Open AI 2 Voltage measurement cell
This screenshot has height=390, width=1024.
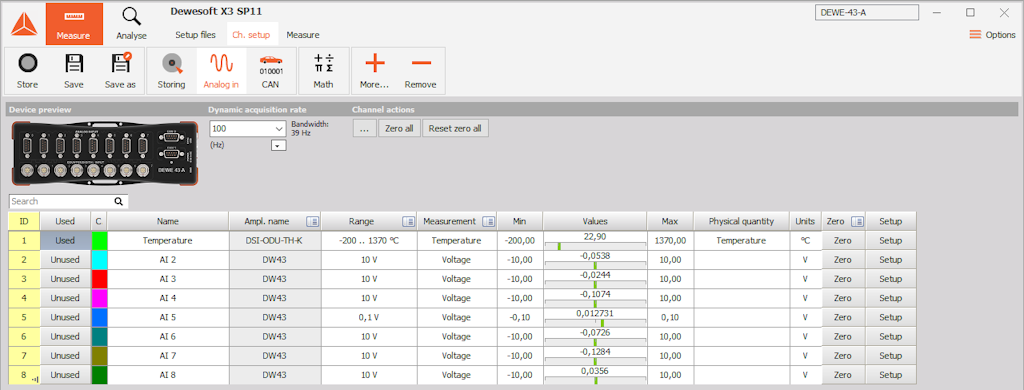tap(457, 259)
